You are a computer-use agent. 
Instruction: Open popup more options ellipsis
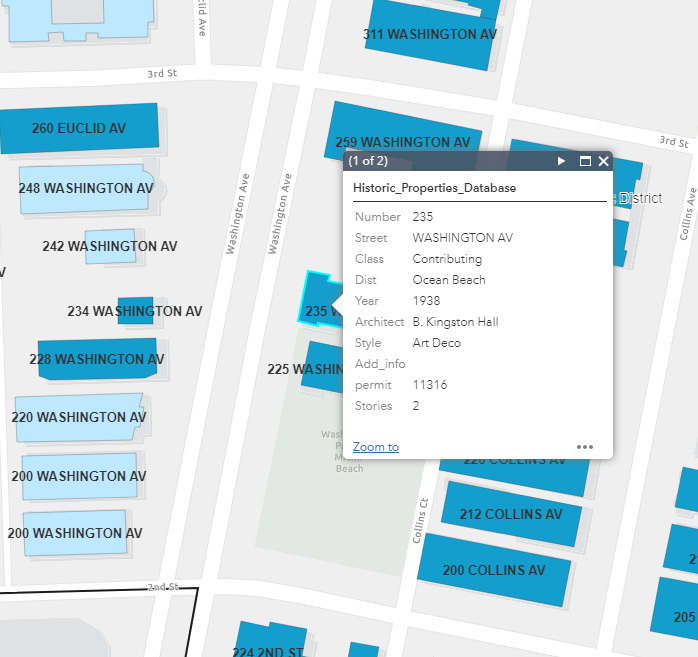tap(585, 447)
